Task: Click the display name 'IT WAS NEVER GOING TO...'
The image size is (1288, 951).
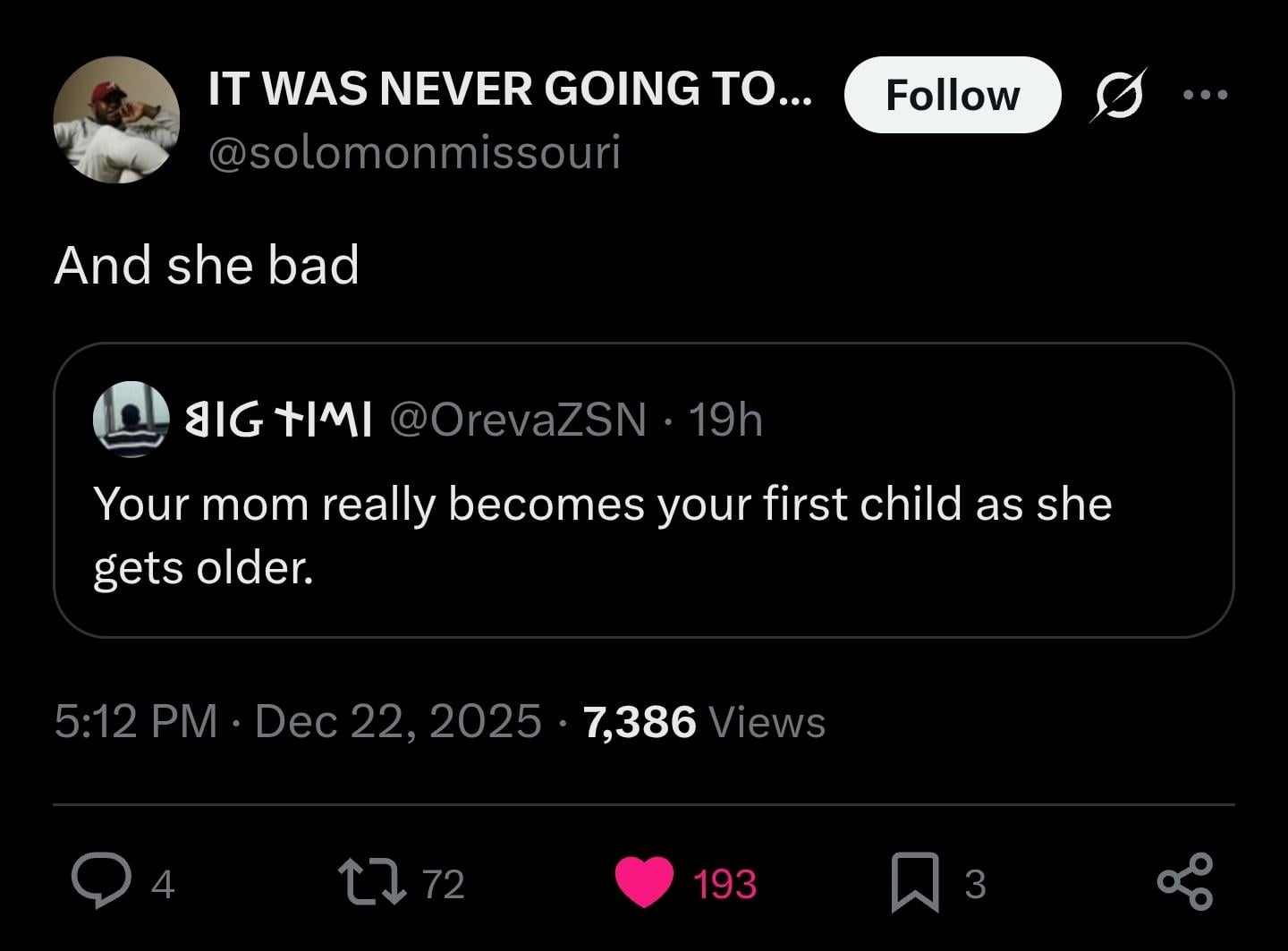Action: point(510,89)
